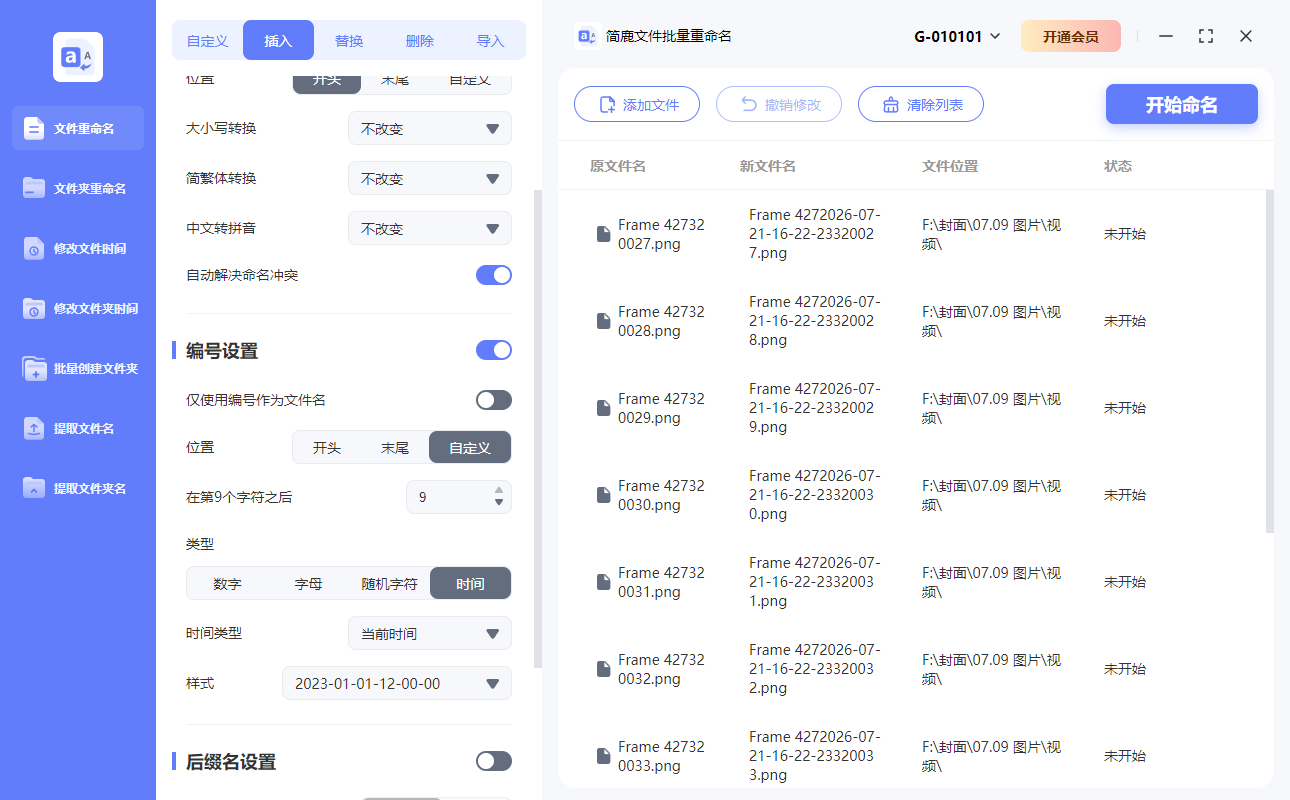Click 未开始 status of Frame 427320030.png
Image resolution: width=1290 pixels, height=800 pixels.
coord(1125,495)
